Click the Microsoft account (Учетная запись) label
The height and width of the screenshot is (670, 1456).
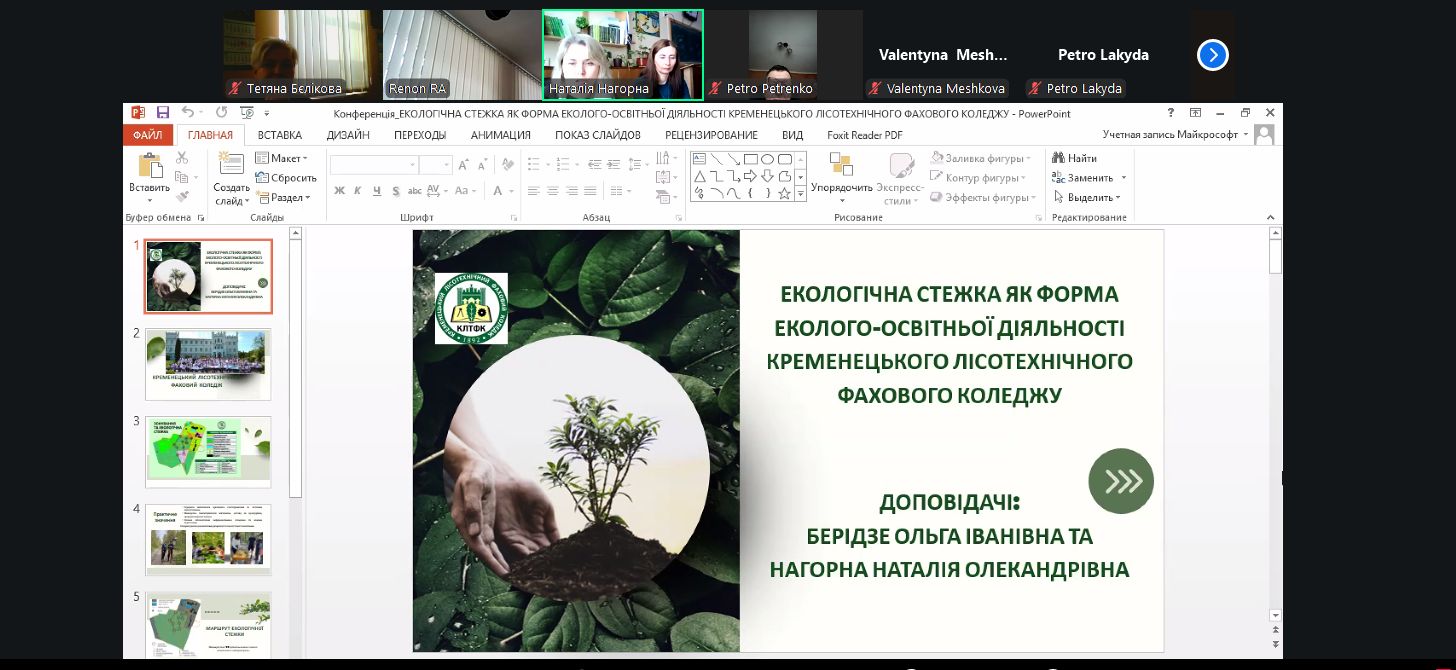1170,135
